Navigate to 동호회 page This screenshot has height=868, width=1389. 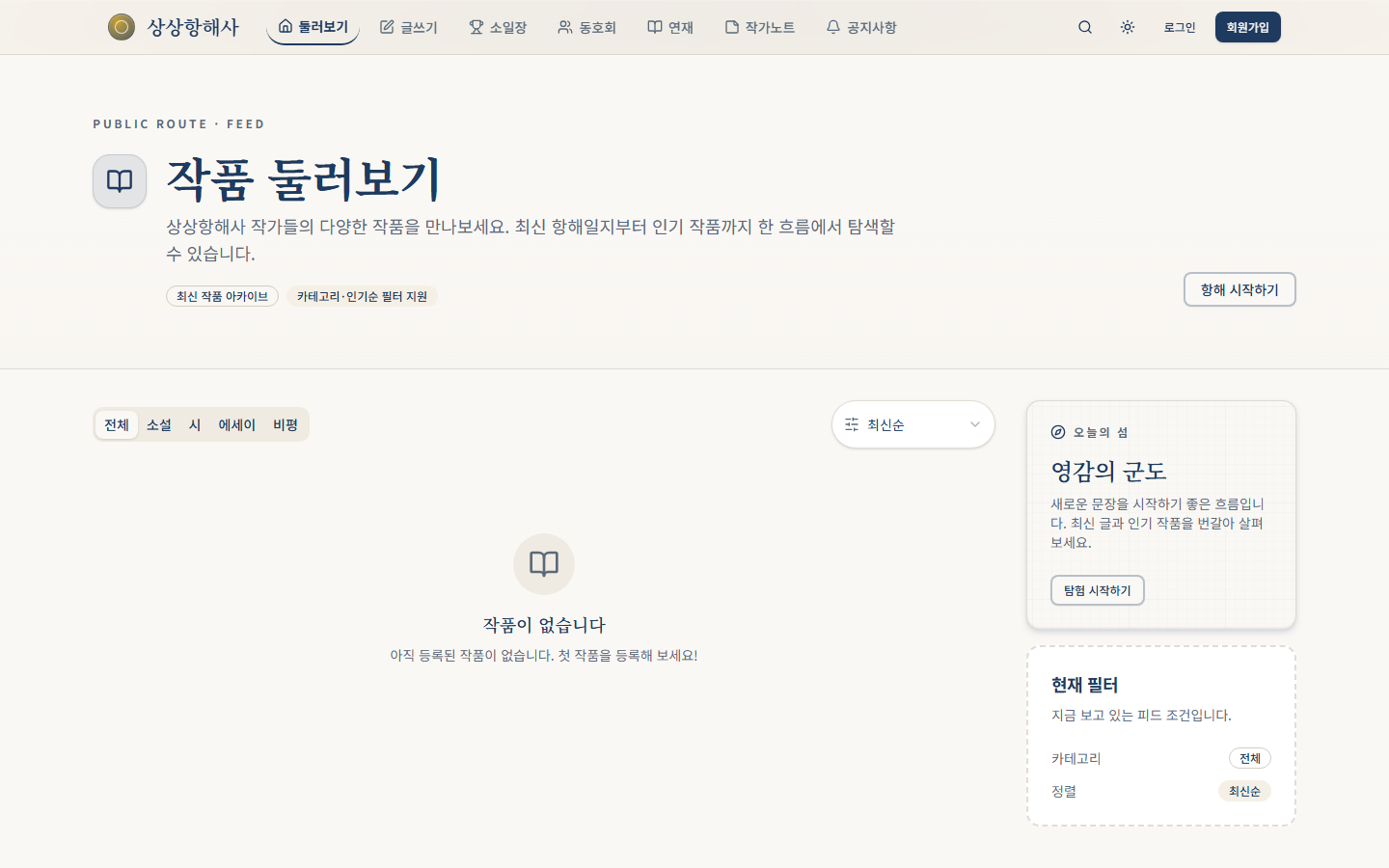click(586, 27)
